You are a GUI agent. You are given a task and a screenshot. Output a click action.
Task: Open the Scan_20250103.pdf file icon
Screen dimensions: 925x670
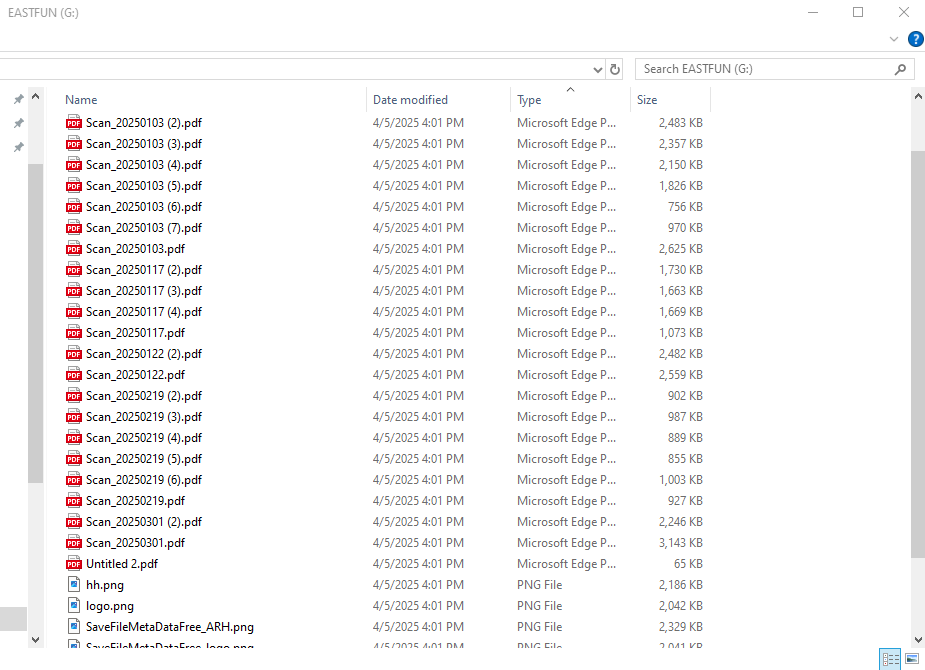tap(73, 248)
